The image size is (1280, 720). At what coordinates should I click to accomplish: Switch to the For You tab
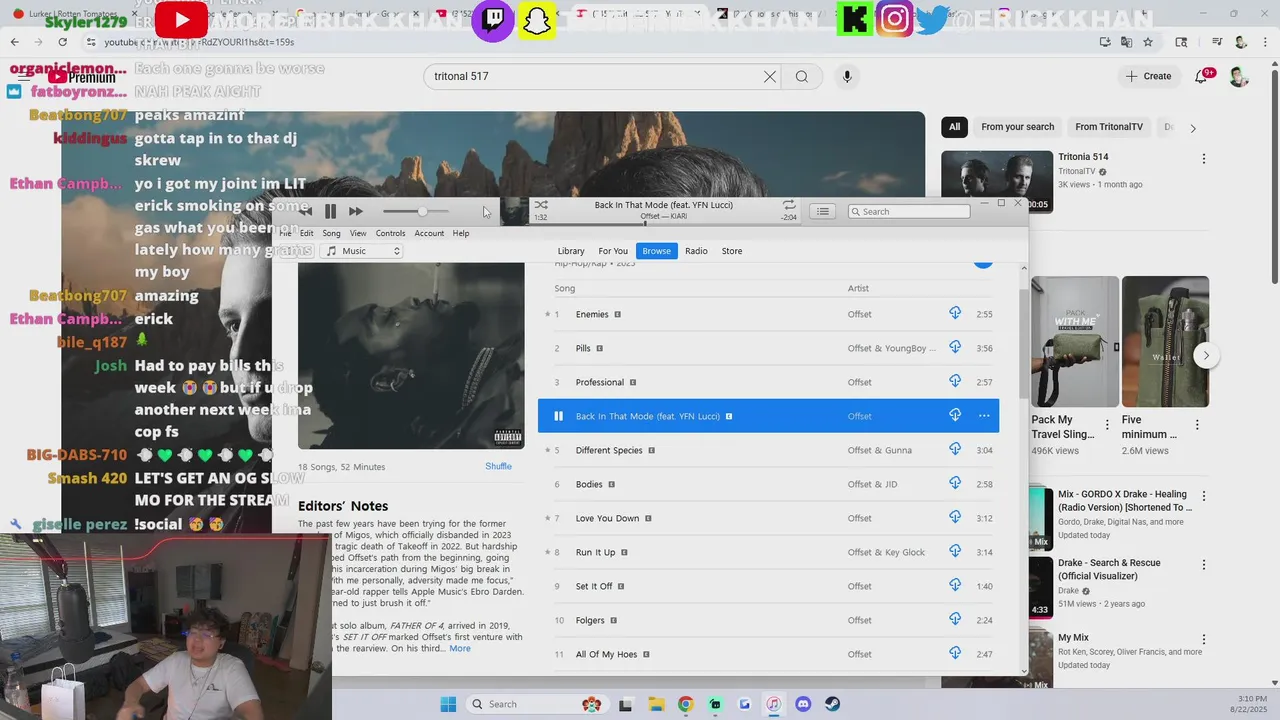coord(613,251)
